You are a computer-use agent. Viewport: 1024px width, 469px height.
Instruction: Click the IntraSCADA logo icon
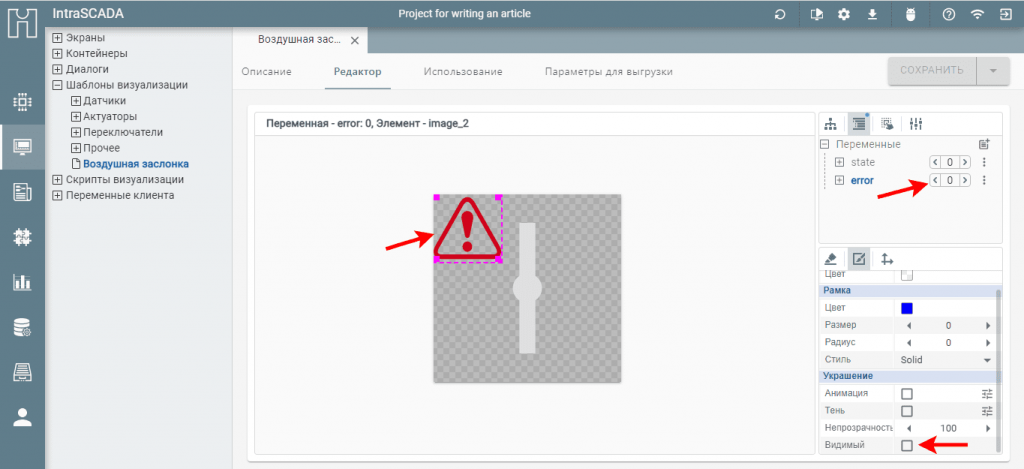tap(22, 22)
